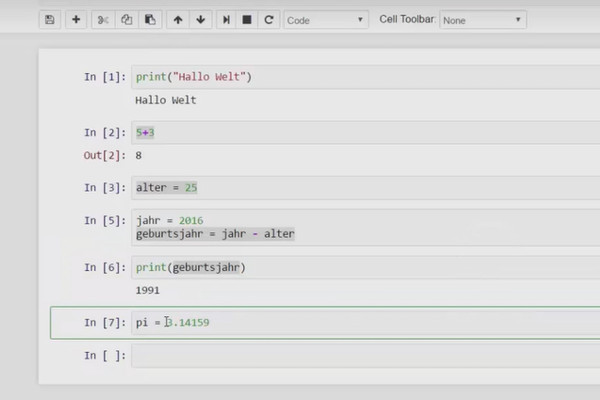600x400 pixels.
Task: Click line geburtsjahr = jahr - alter
Action: (215, 234)
